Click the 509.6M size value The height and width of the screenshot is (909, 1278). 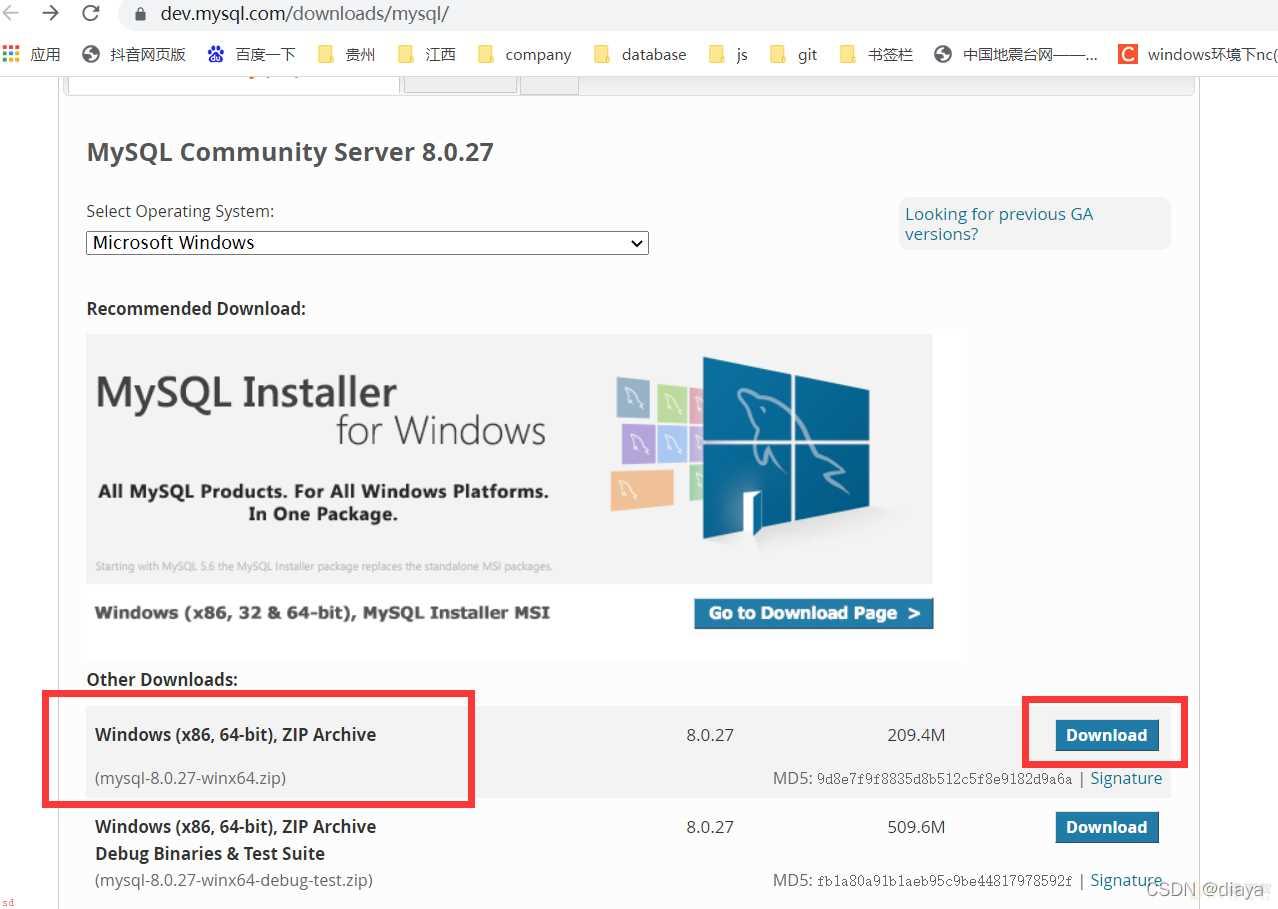(916, 827)
